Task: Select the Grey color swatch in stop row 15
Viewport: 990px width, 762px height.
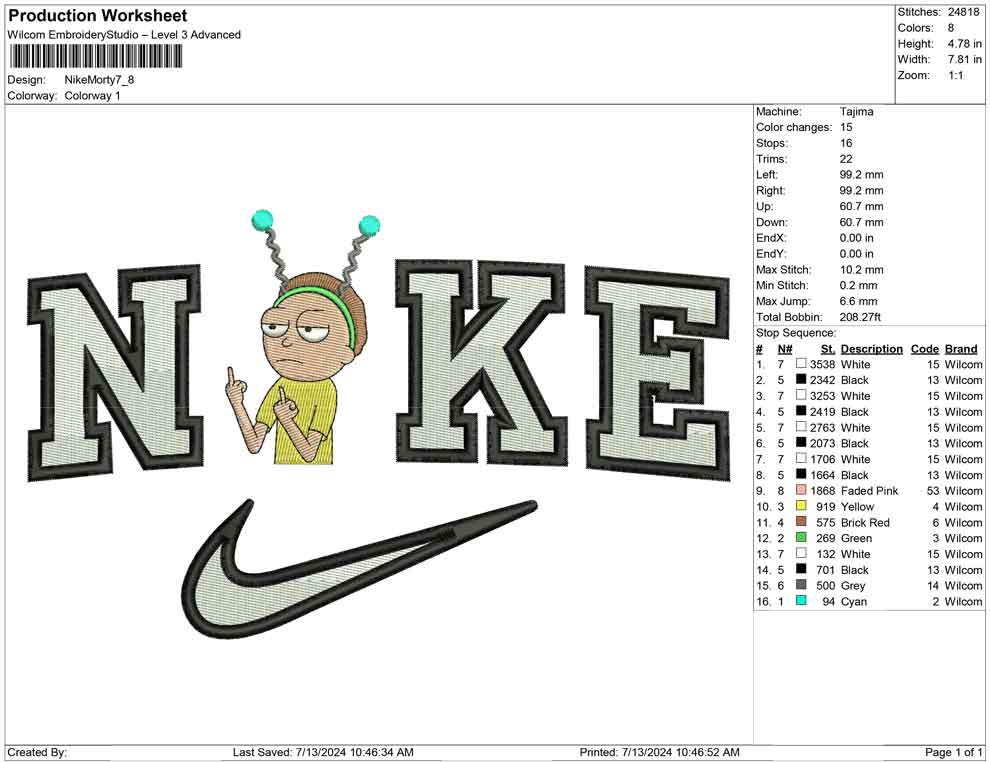Action: pos(800,585)
